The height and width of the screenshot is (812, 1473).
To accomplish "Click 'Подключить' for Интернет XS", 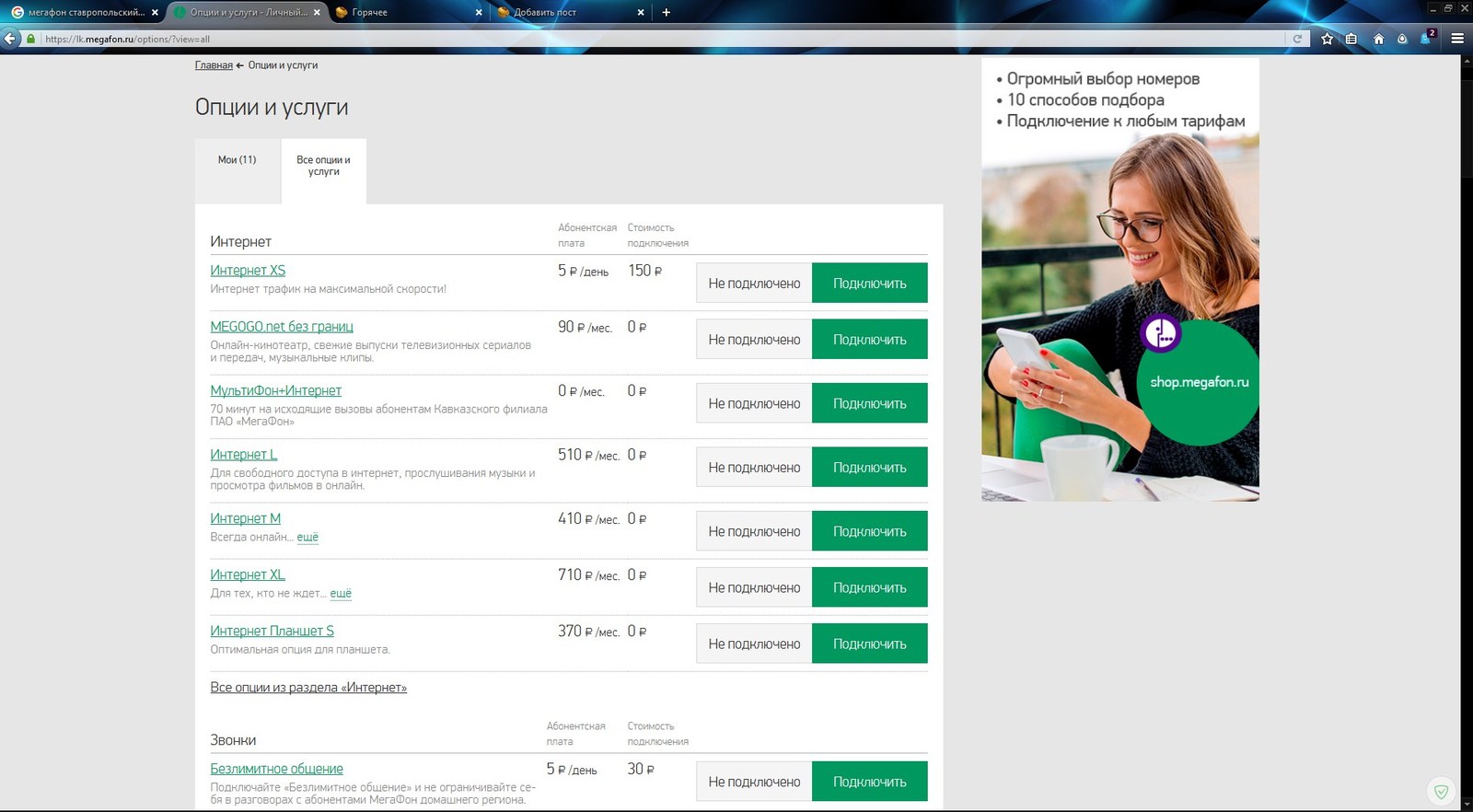I will click(x=869, y=284).
